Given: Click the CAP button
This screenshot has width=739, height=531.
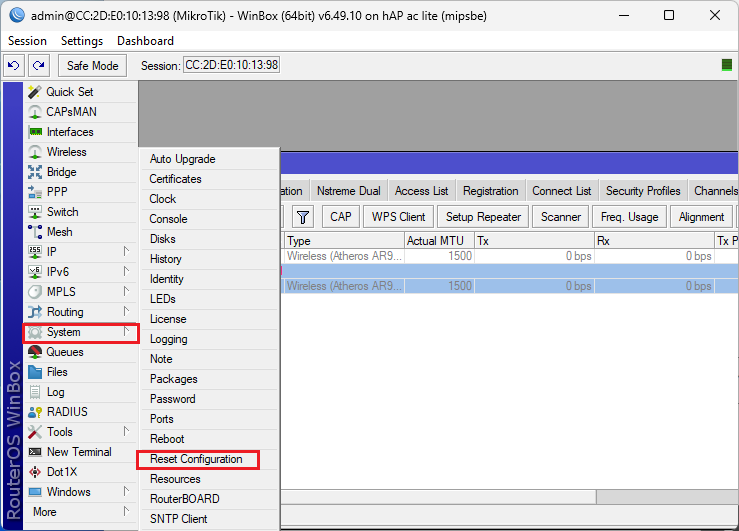Looking at the screenshot, I should point(341,217).
